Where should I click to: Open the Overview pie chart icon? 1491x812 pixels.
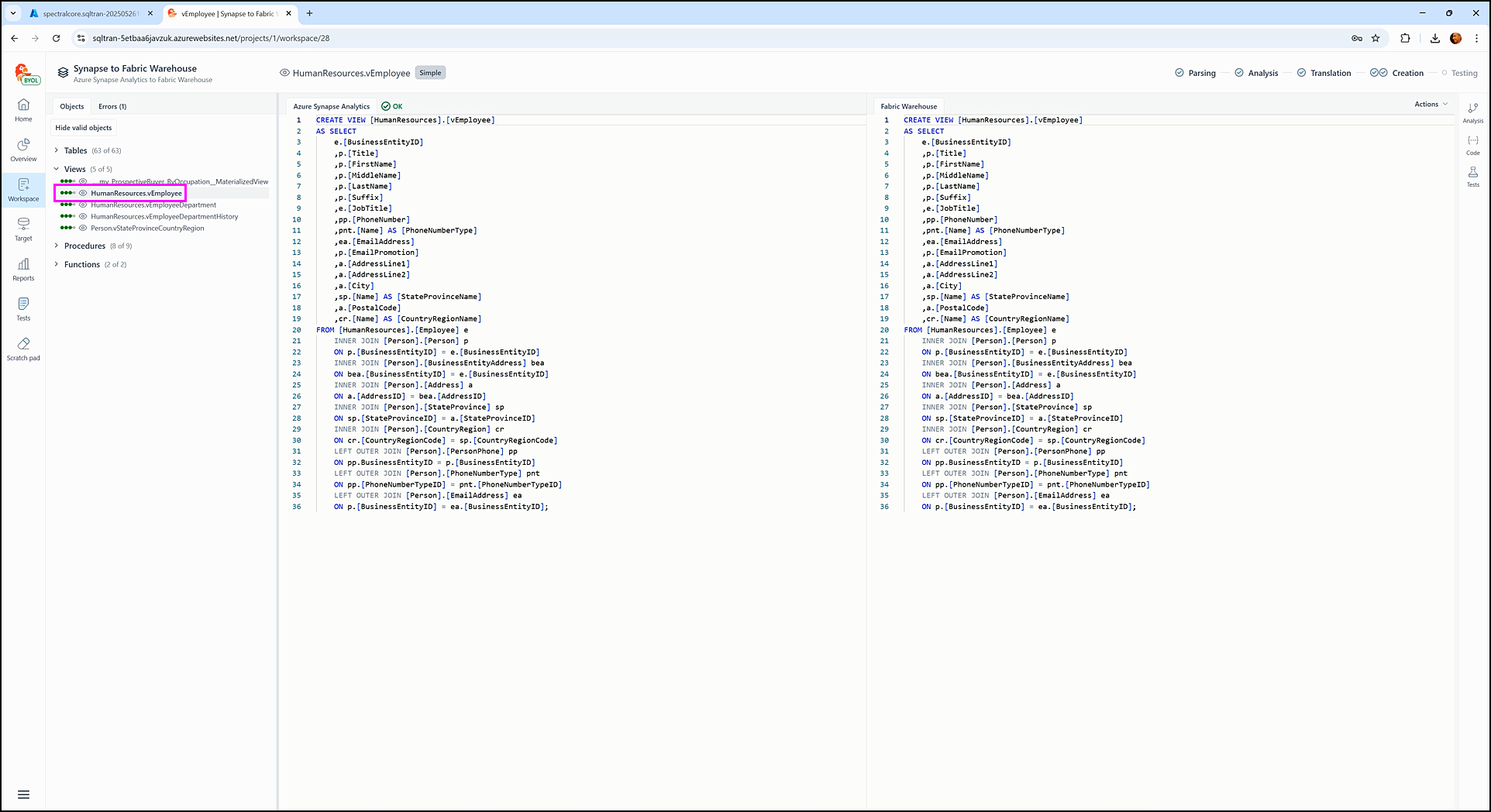(23, 150)
